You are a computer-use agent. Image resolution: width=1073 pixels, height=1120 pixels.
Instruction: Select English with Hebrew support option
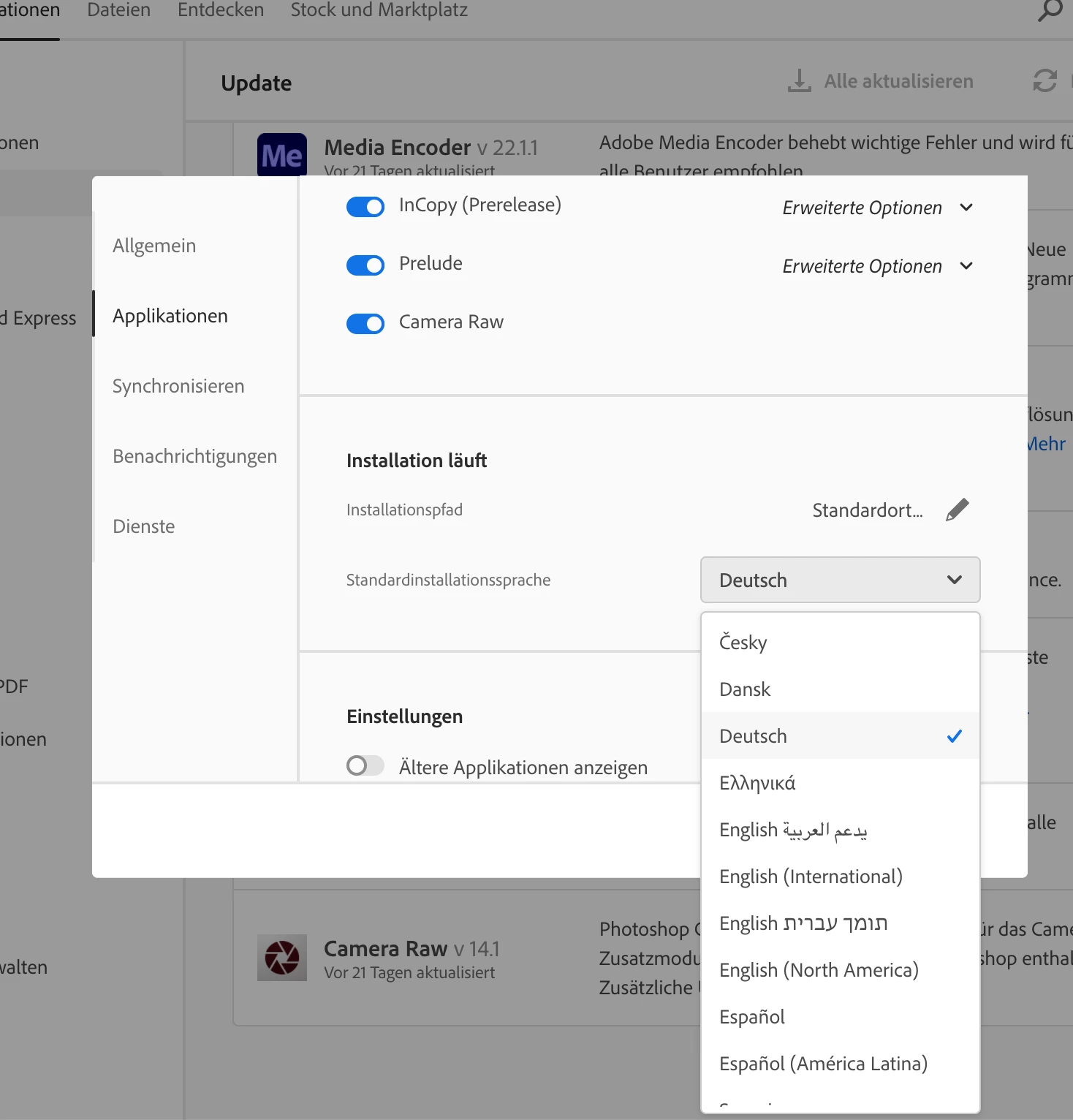841,923
